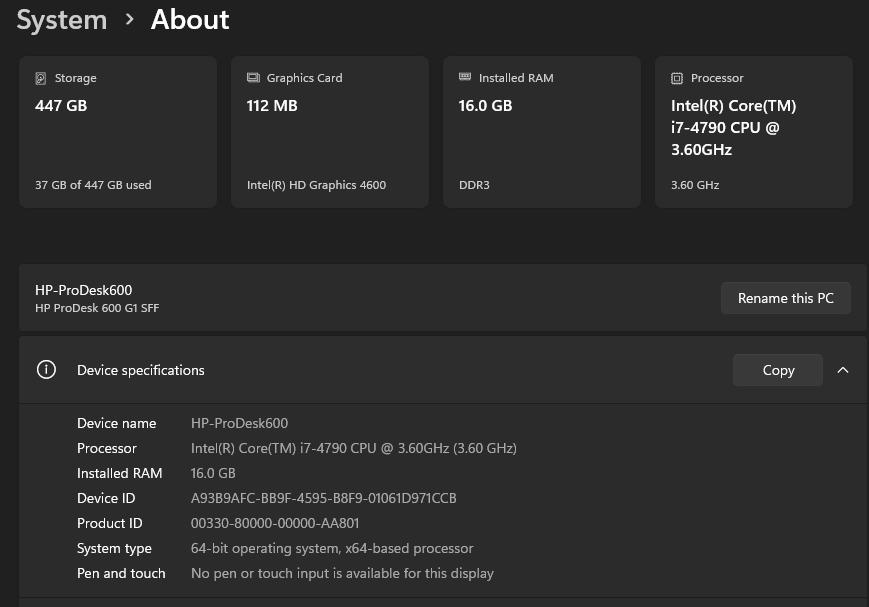Click the Product ID value 00330-80000-00000-AA801
869x607 pixels.
(275, 523)
